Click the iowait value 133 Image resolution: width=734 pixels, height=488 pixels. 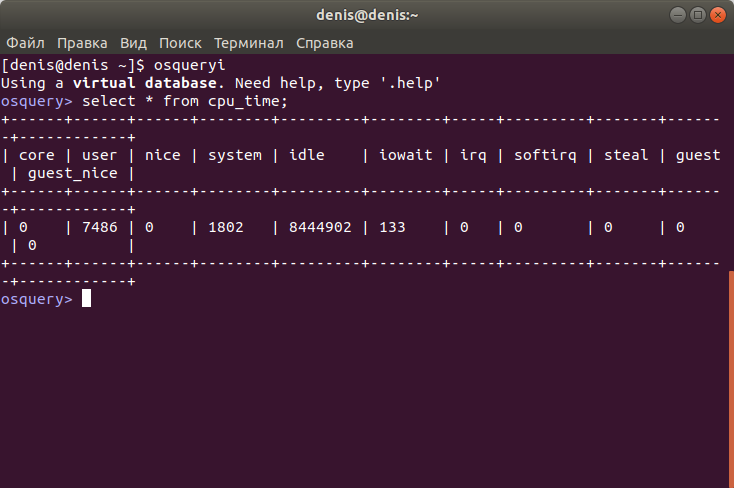pyautogui.click(x=392, y=227)
